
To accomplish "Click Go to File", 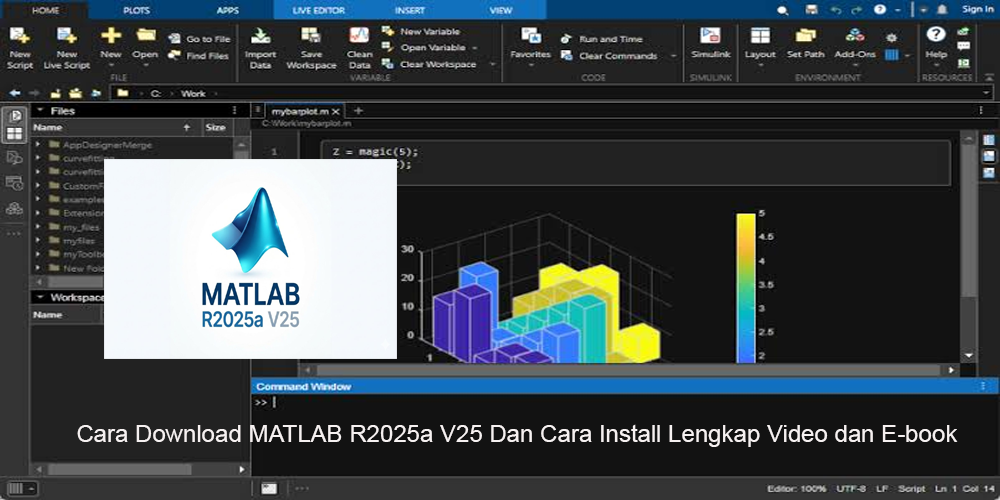I will [x=200, y=39].
